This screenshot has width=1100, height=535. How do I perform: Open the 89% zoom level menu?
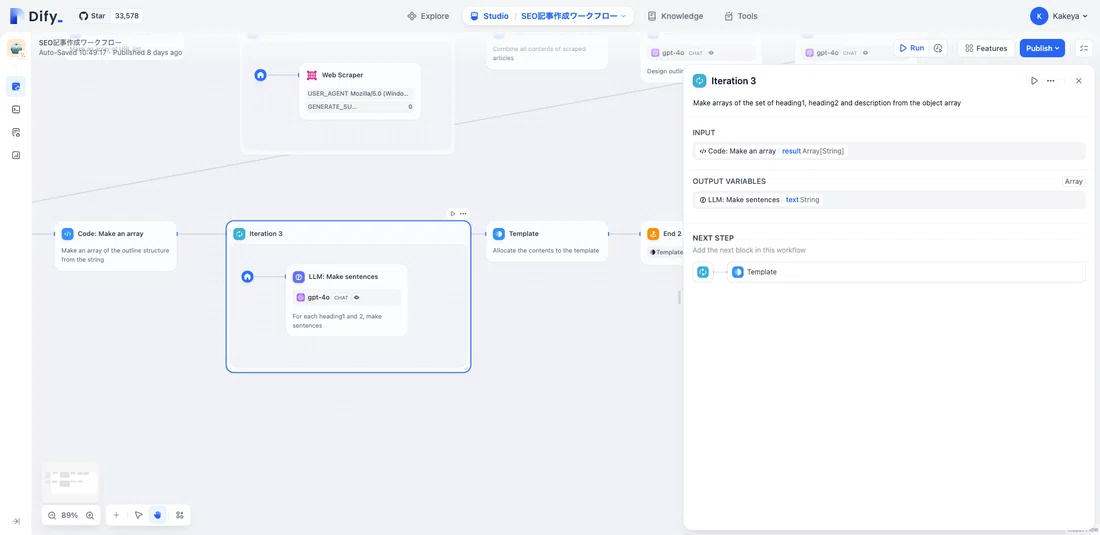[70, 515]
